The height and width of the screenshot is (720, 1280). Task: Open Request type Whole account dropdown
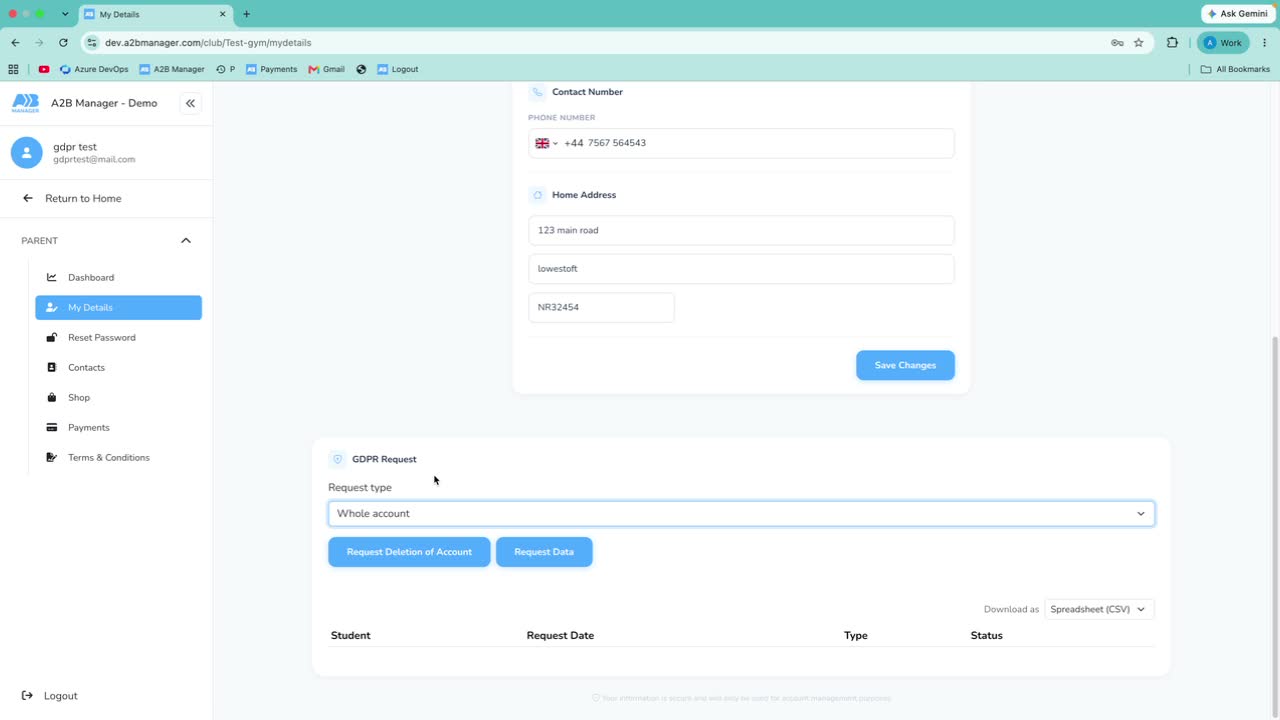(741, 513)
